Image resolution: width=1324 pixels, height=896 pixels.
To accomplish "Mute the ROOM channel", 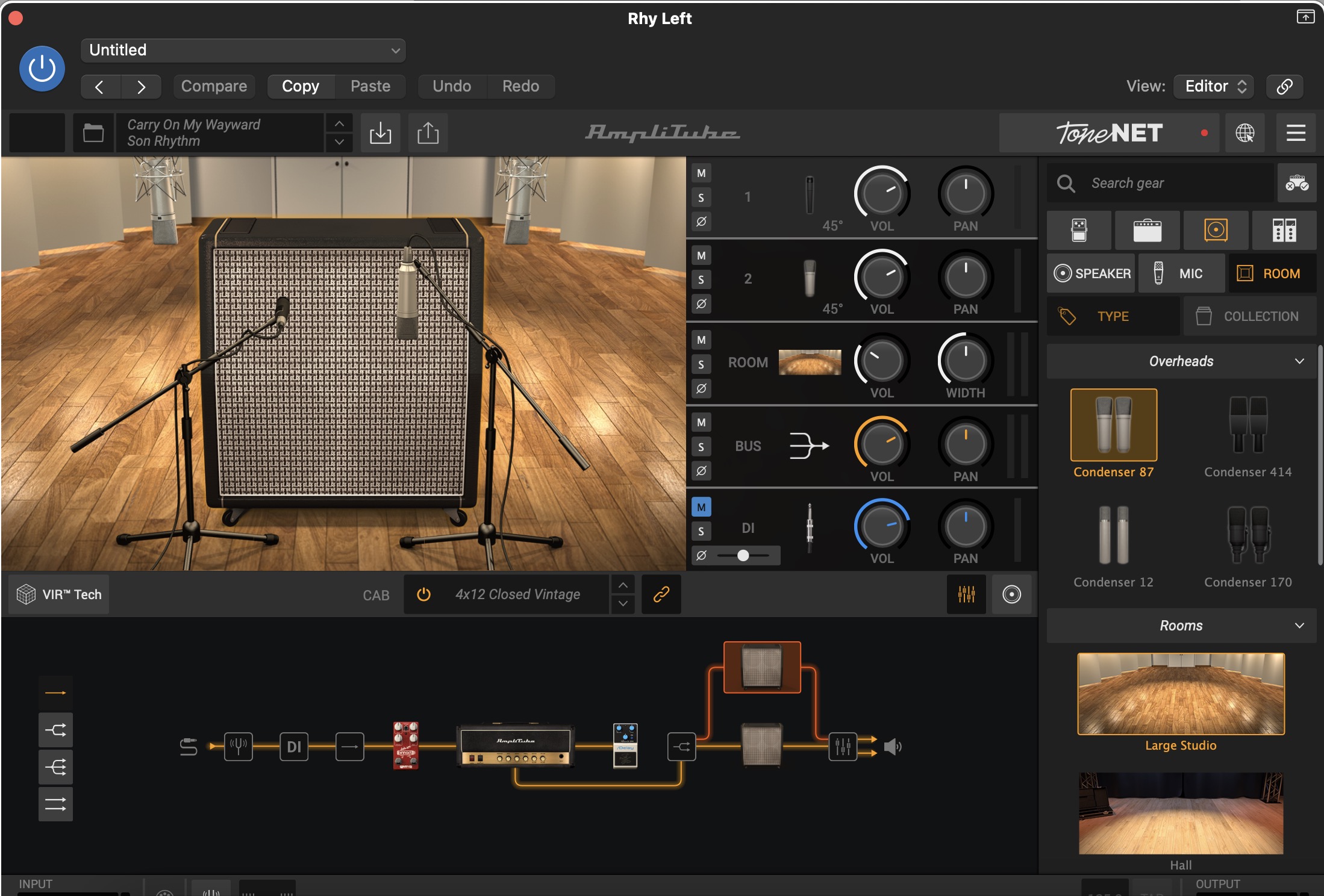I will coord(701,340).
